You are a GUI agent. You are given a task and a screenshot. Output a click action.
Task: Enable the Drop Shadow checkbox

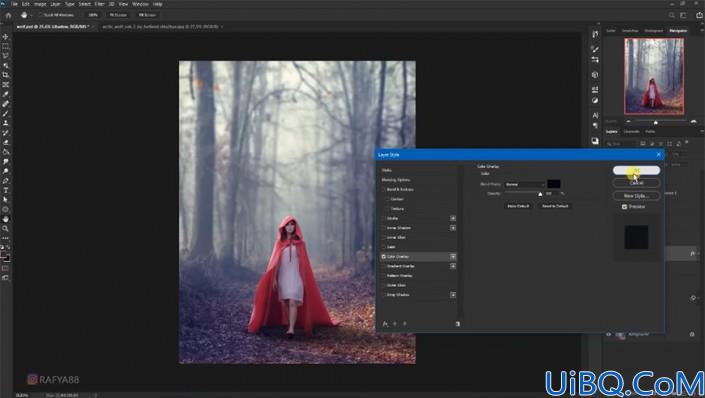[x=384, y=295]
